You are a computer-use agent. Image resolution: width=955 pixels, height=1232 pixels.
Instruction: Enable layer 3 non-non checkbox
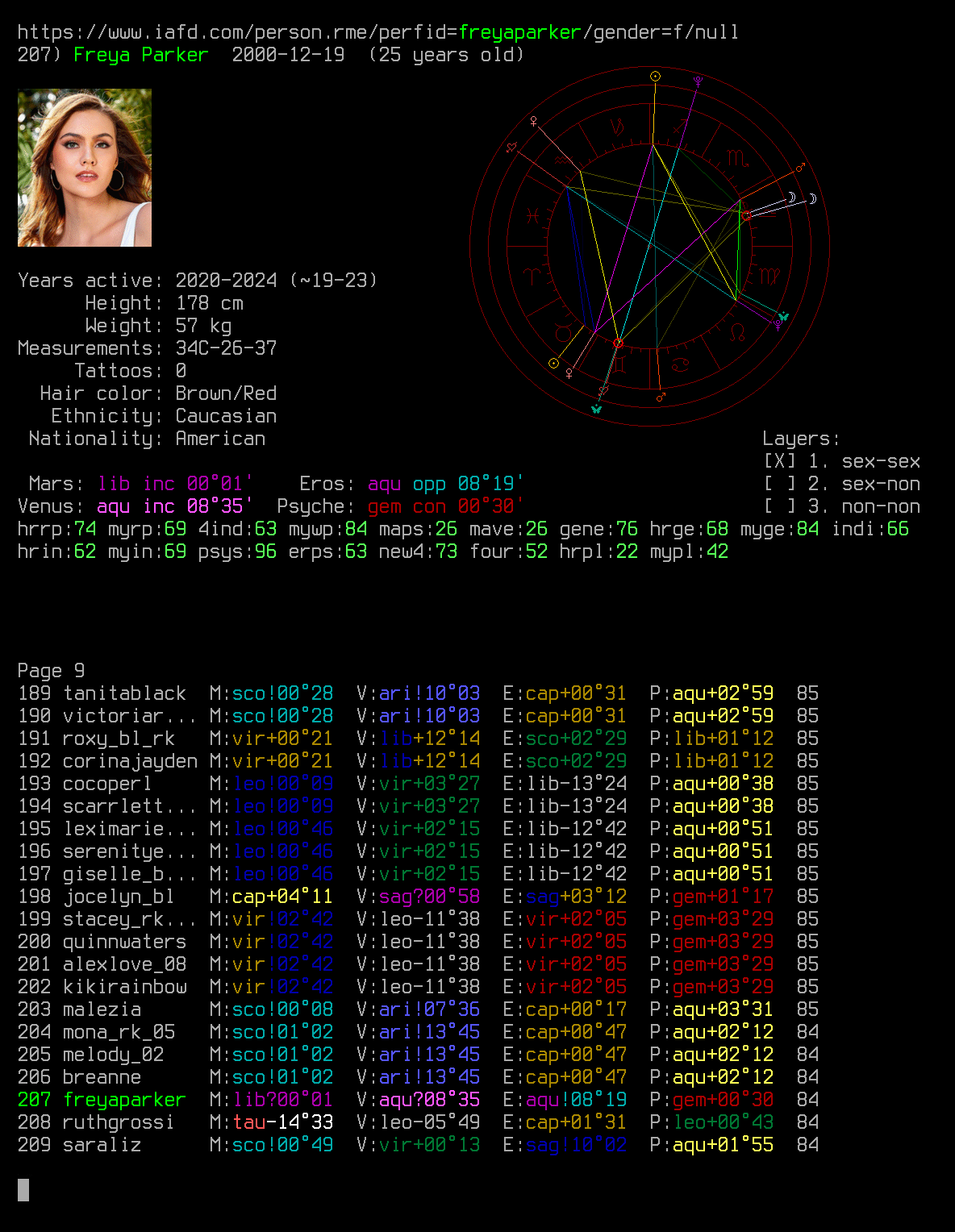click(780, 506)
